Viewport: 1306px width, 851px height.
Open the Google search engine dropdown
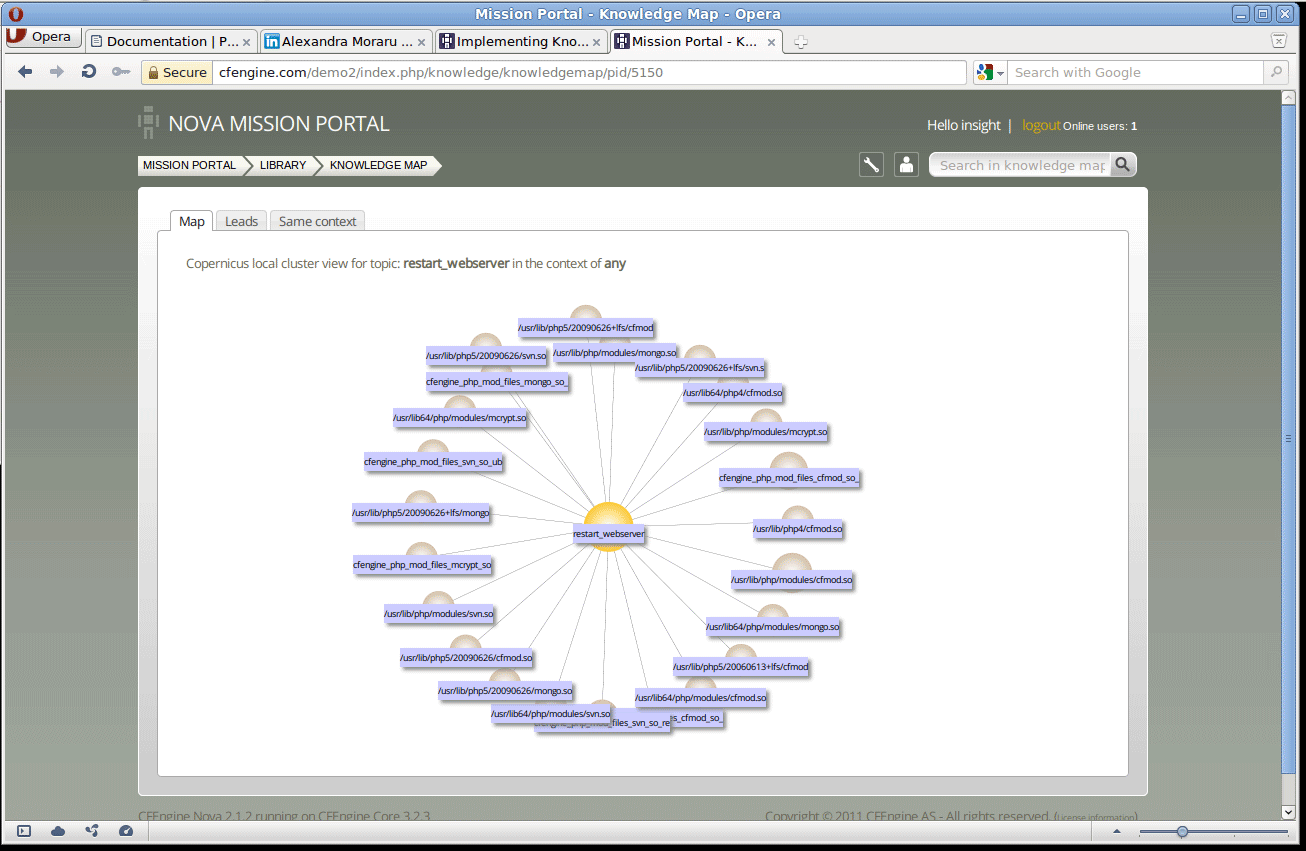point(991,72)
